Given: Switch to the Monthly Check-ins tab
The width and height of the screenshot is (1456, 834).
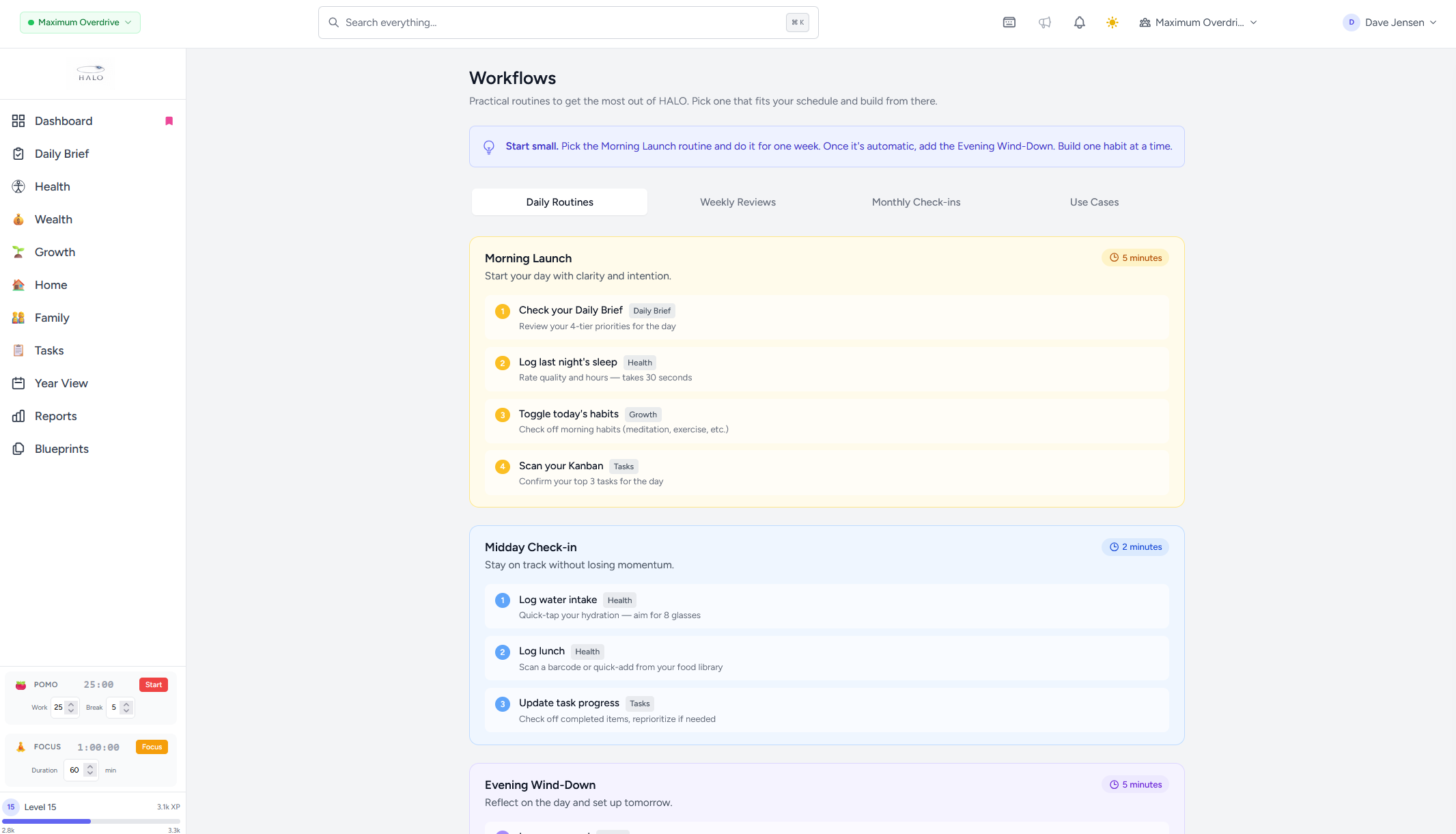Looking at the screenshot, I should (916, 202).
